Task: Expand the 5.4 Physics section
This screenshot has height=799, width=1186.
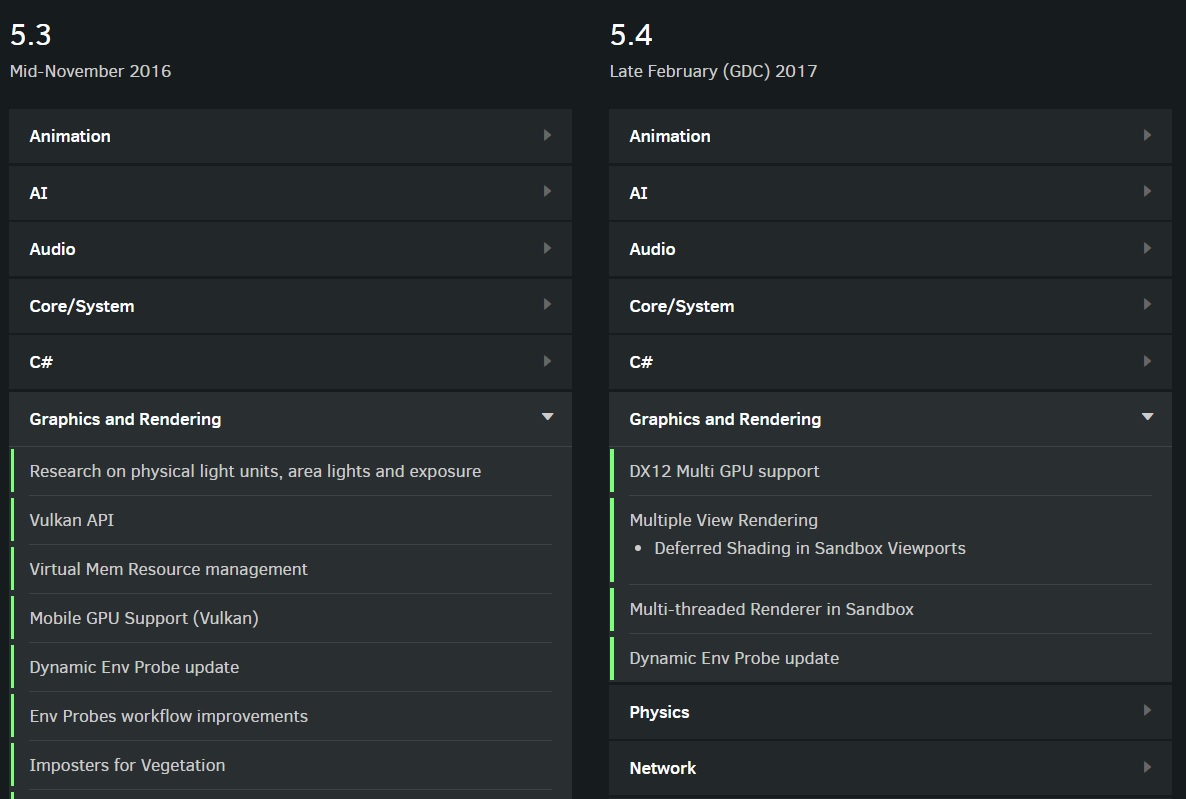Action: point(890,712)
